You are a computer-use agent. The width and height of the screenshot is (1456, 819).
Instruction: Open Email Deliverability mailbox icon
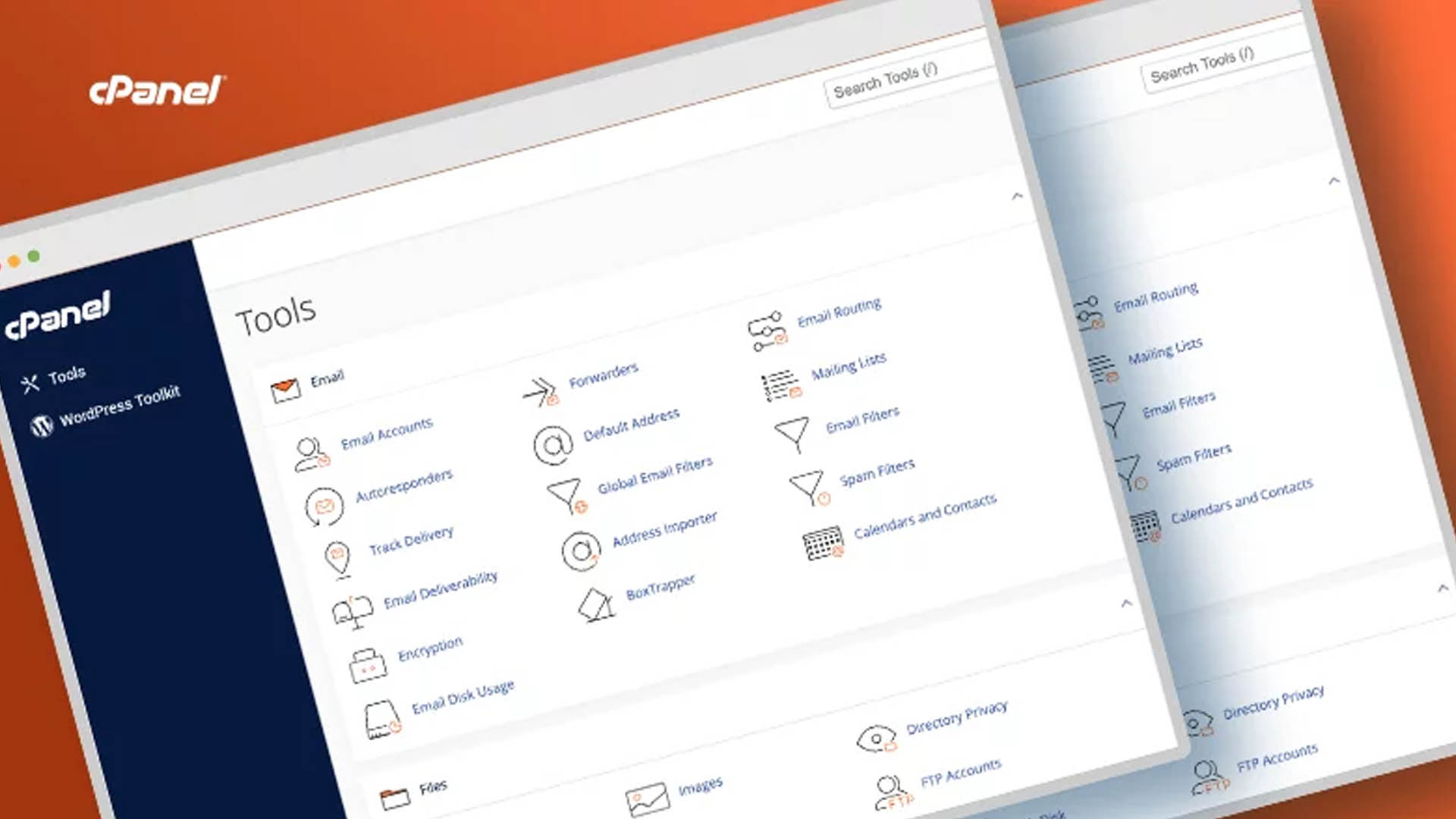(x=353, y=611)
